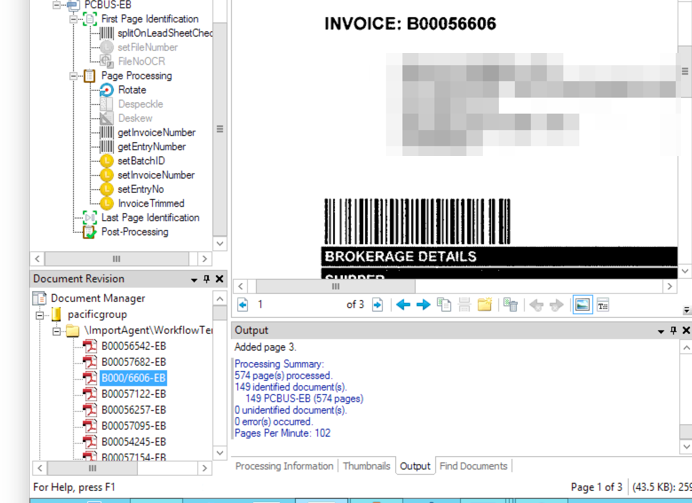Open the Document Revision panel dropdown menu
Viewport: 692px width, 503px height.
(194, 280)
